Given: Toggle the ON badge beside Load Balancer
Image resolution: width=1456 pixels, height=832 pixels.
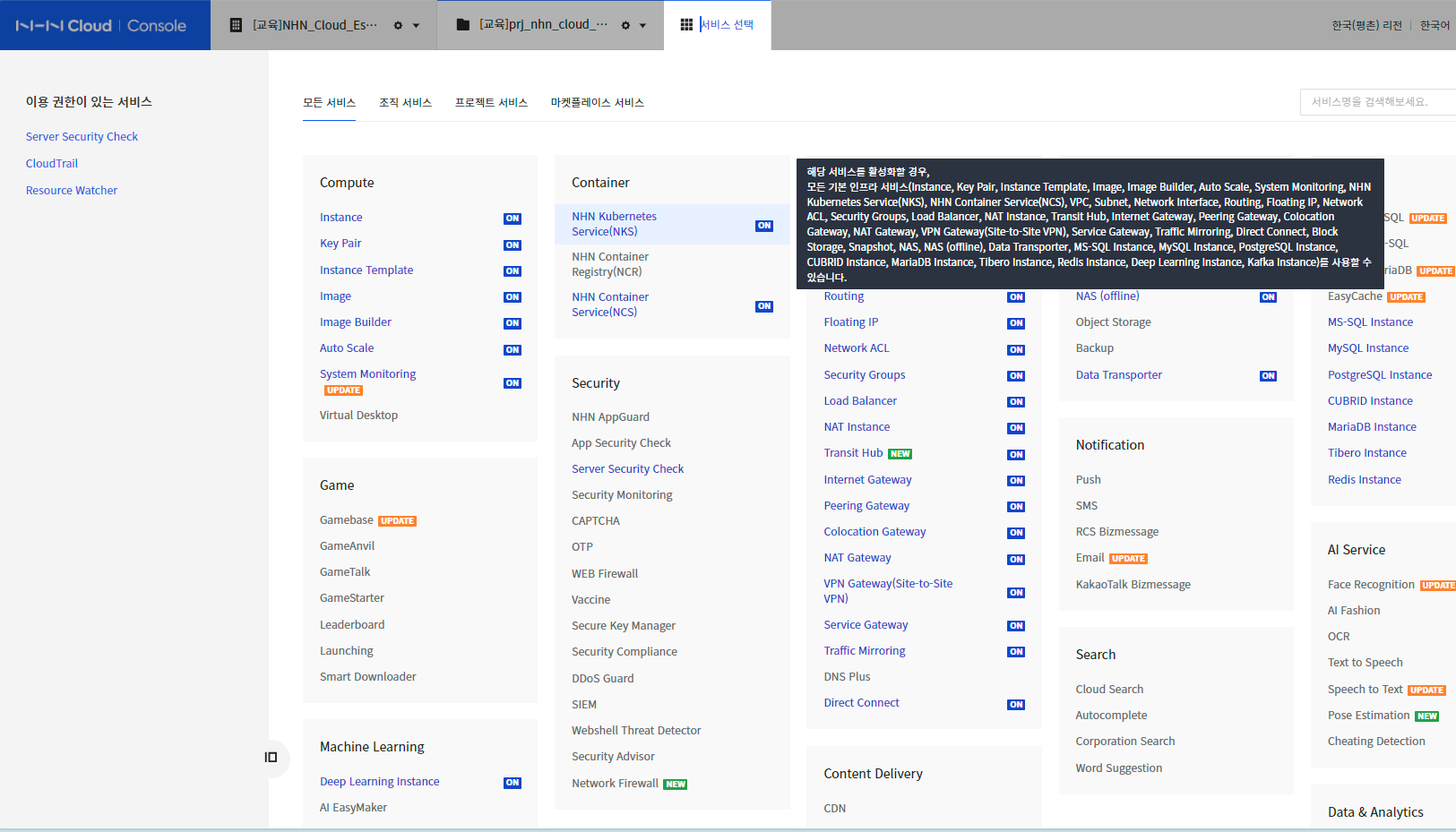Looking at the screenshot, I should click(1016, 402).
